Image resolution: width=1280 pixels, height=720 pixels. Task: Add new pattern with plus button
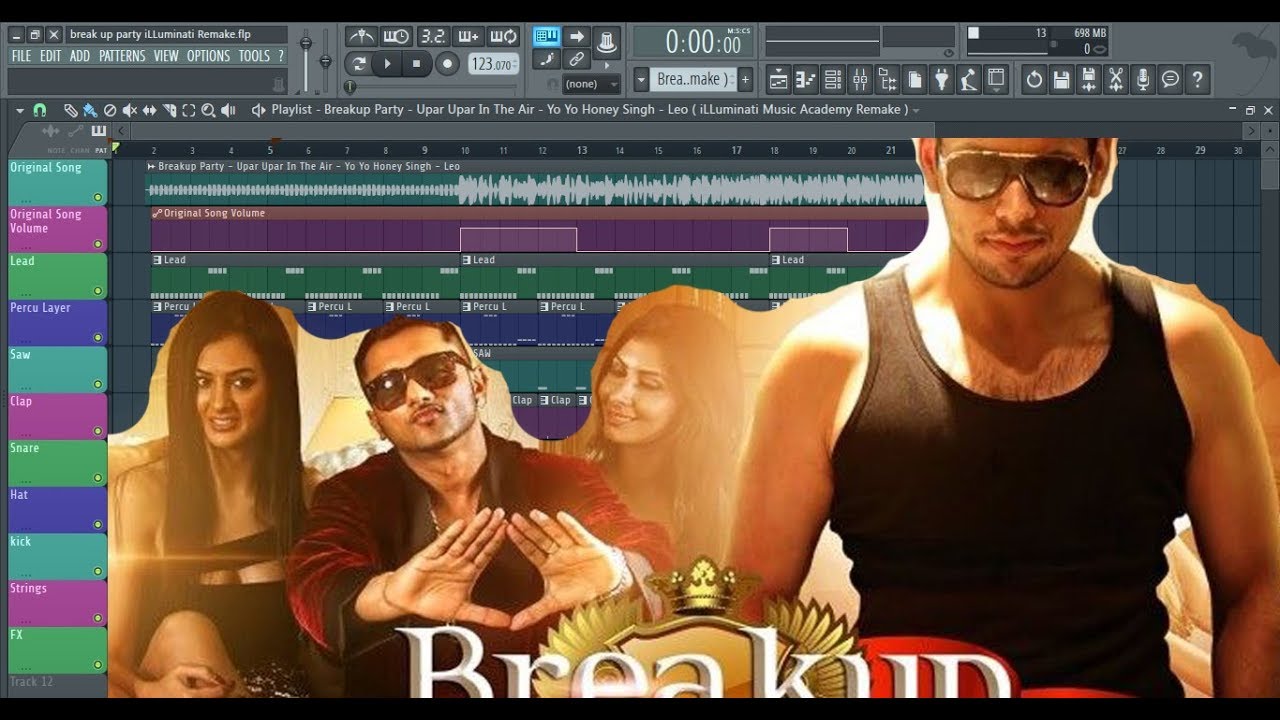pyautogui.click(x=745, y=80)
